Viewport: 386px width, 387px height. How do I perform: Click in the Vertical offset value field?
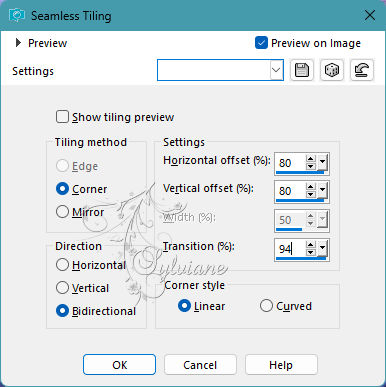pyautogui.click(x=290, y=191)
